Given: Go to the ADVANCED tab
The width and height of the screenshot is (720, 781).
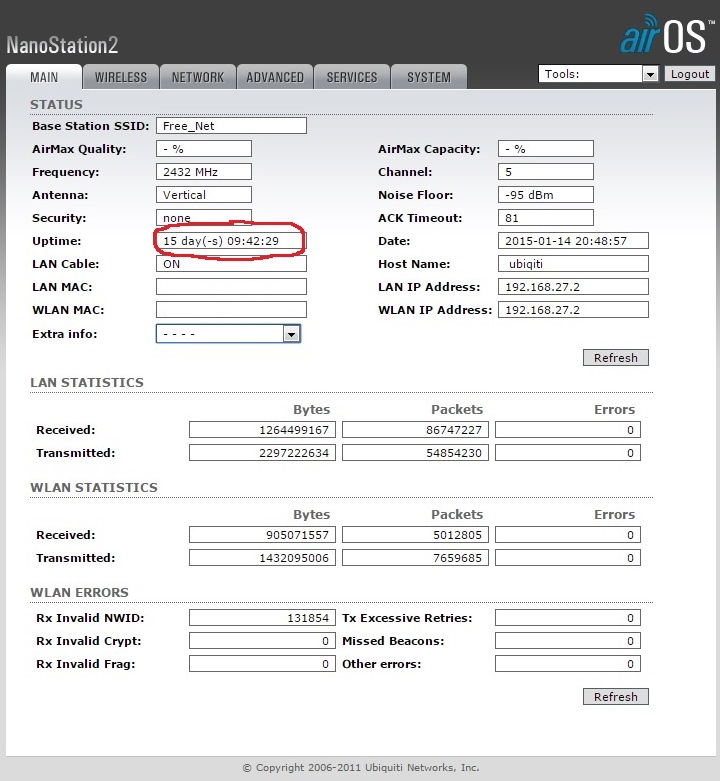Looking at the screenshot, I should coord(275,77).
